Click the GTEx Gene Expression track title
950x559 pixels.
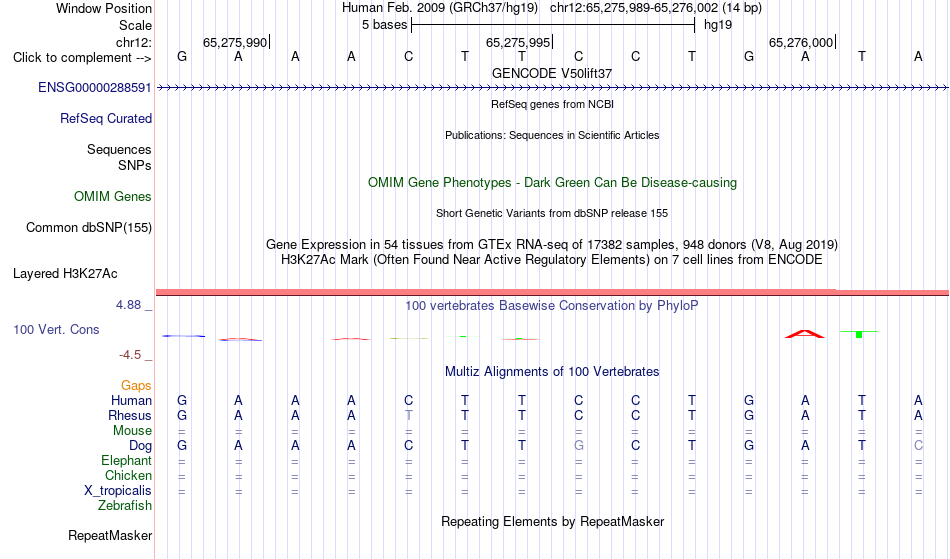552,245
